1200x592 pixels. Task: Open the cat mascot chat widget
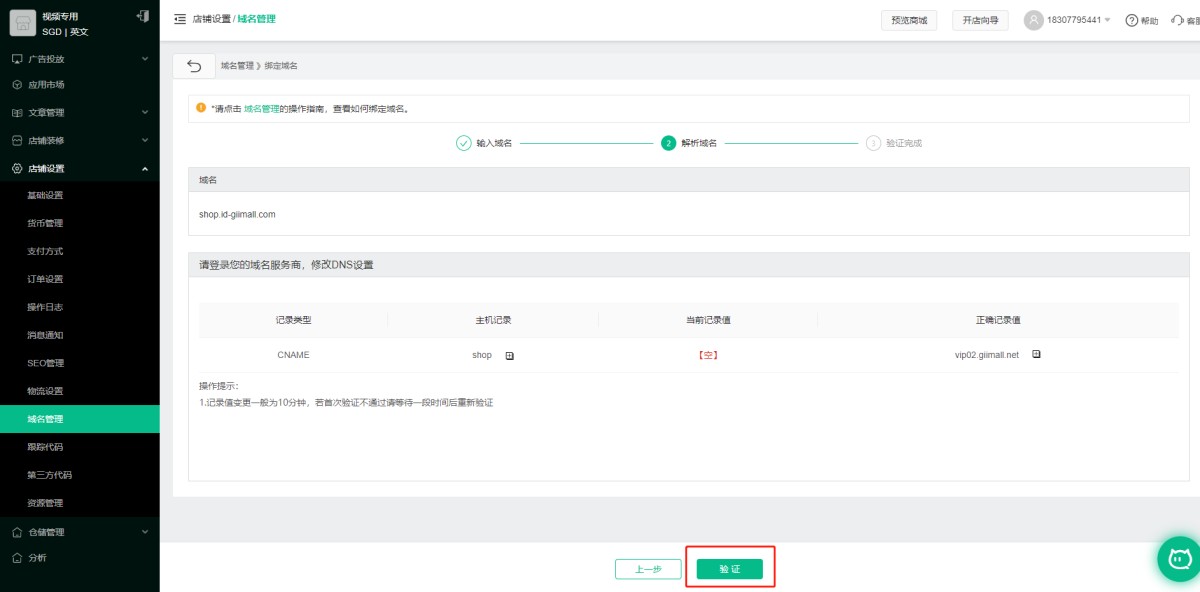[x=1179, y=558]
